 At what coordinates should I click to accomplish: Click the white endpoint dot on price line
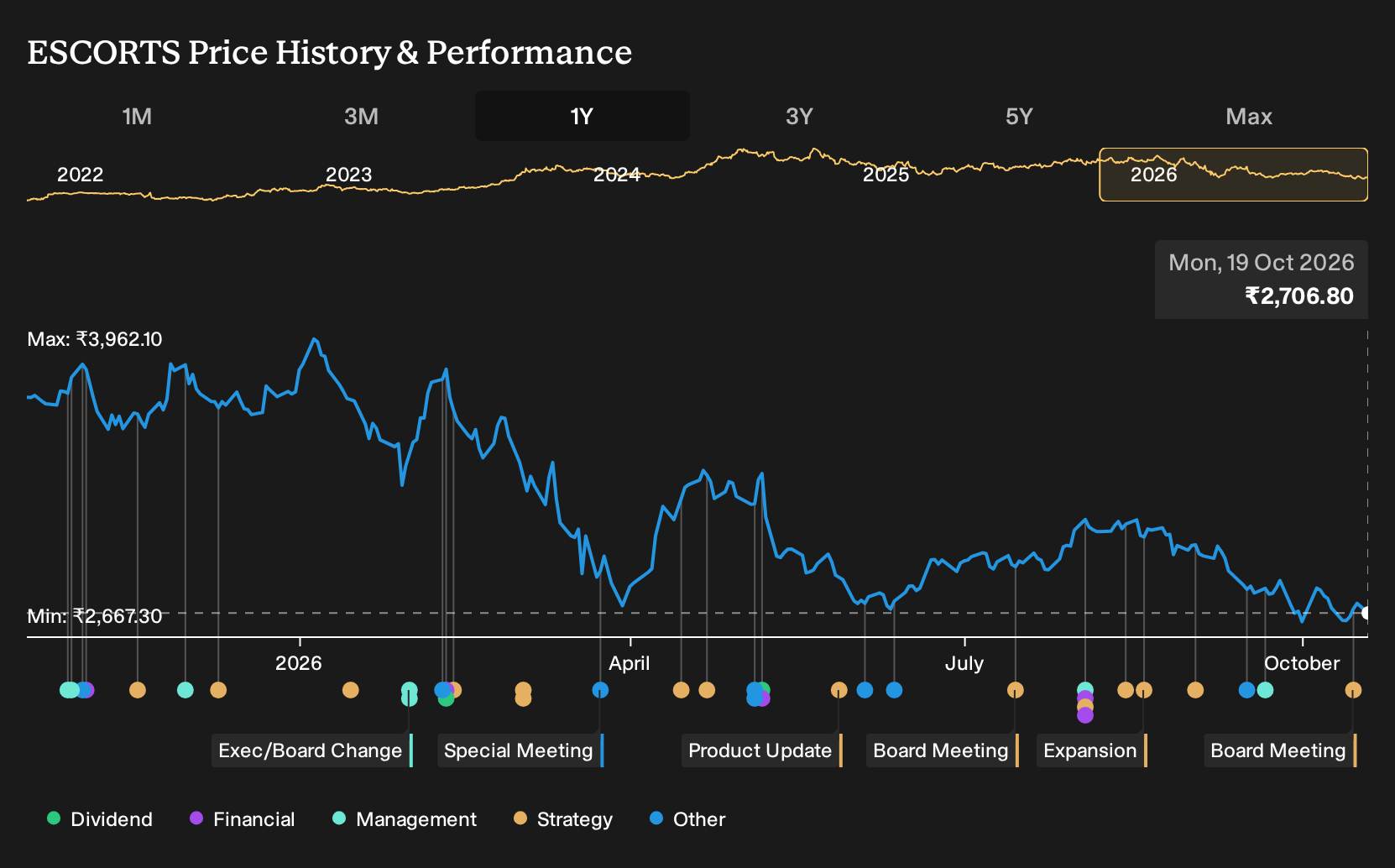pyautogui.click(x=1366, y=613)
